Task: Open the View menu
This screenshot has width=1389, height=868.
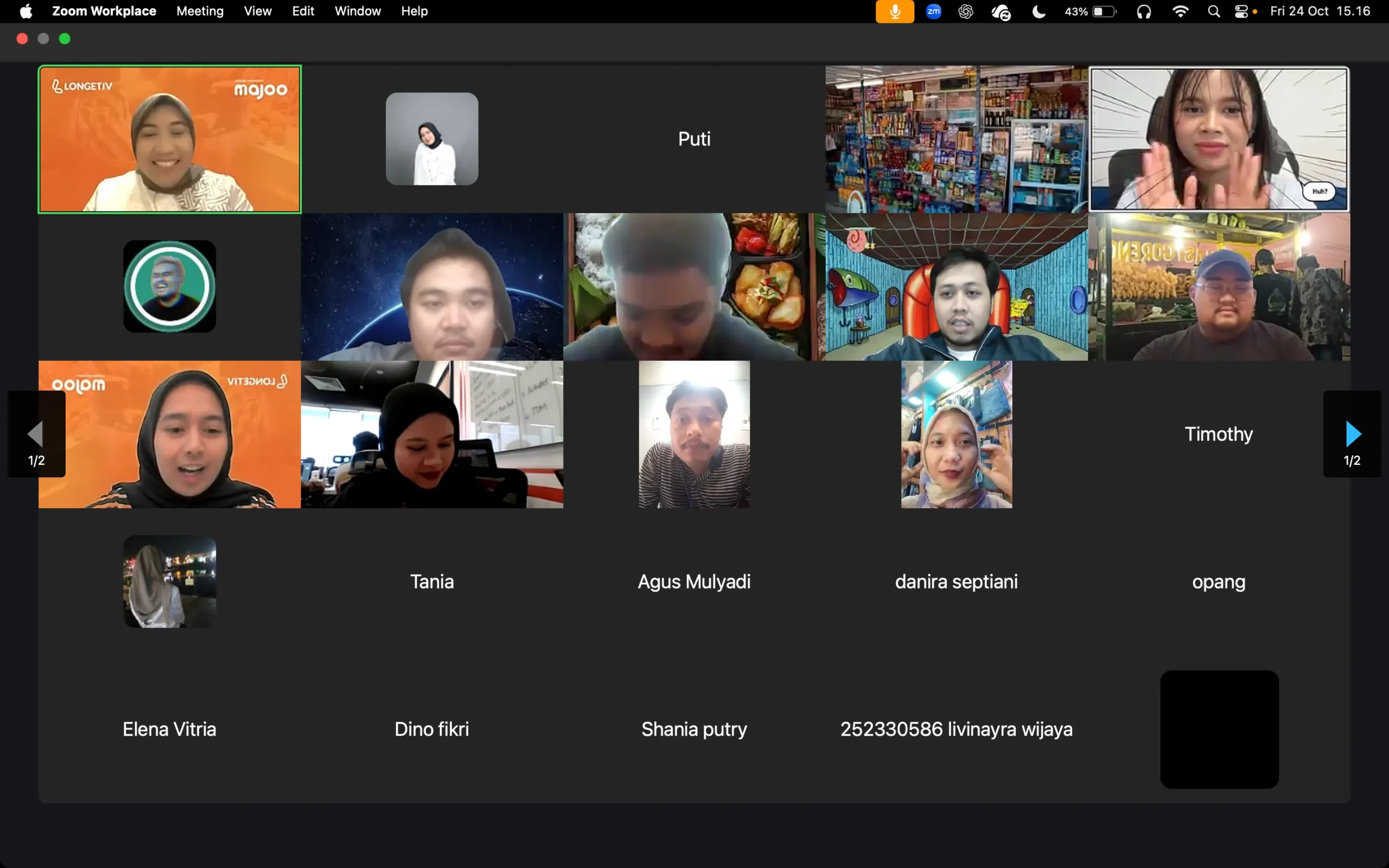Action: click(257, 11)
